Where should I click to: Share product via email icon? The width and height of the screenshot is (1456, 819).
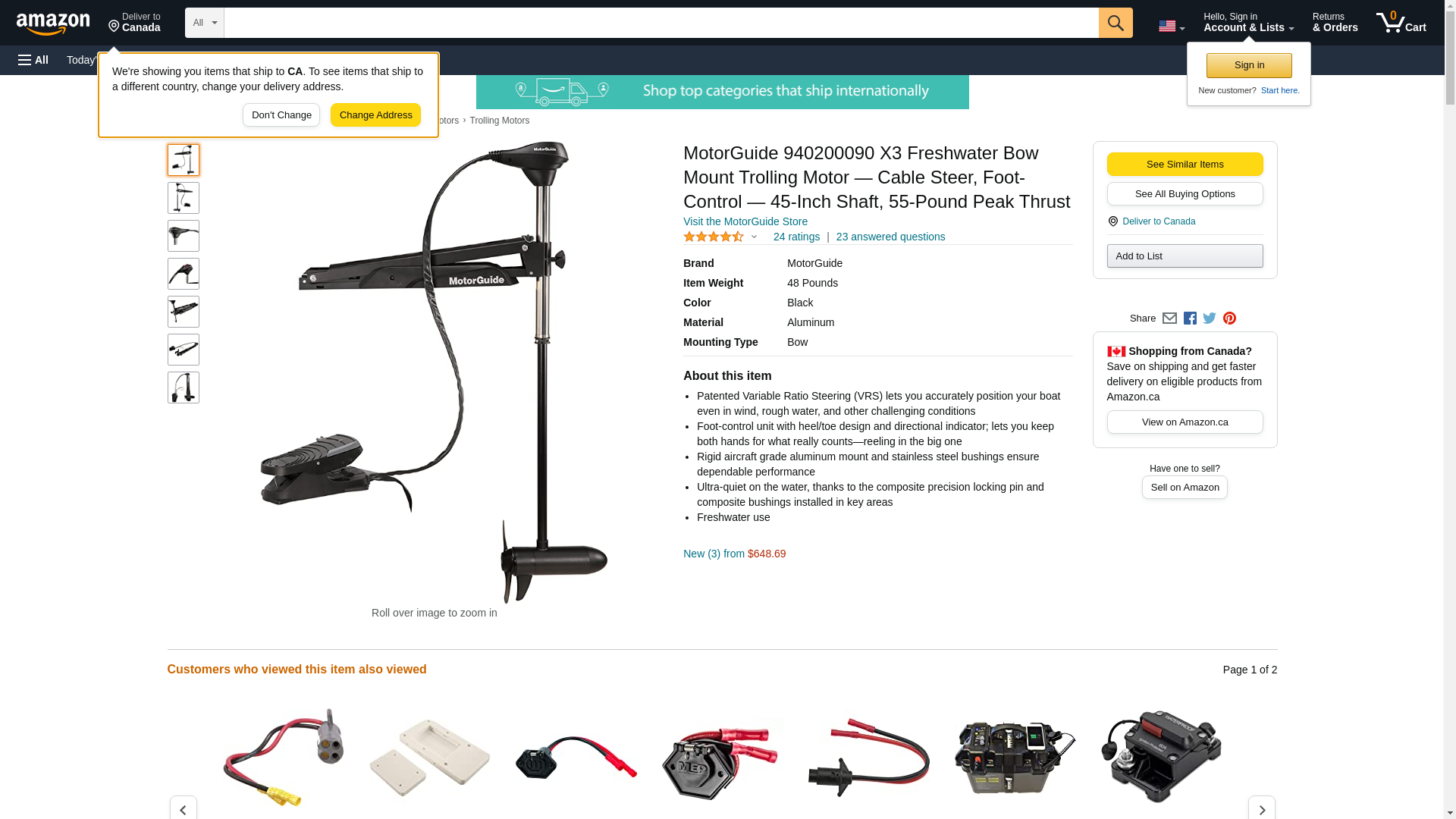1169,318
